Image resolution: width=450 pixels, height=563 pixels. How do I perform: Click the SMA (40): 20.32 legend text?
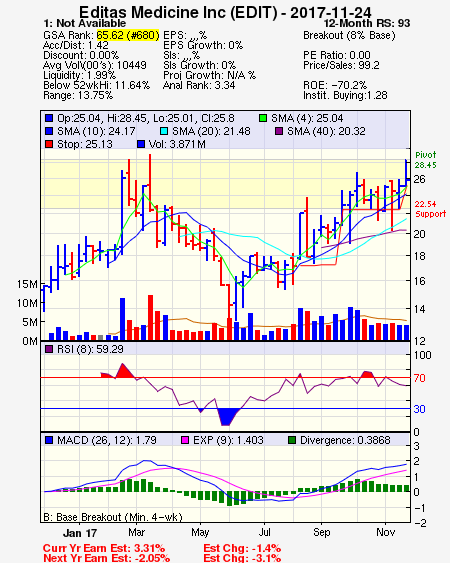pos(326,131)
